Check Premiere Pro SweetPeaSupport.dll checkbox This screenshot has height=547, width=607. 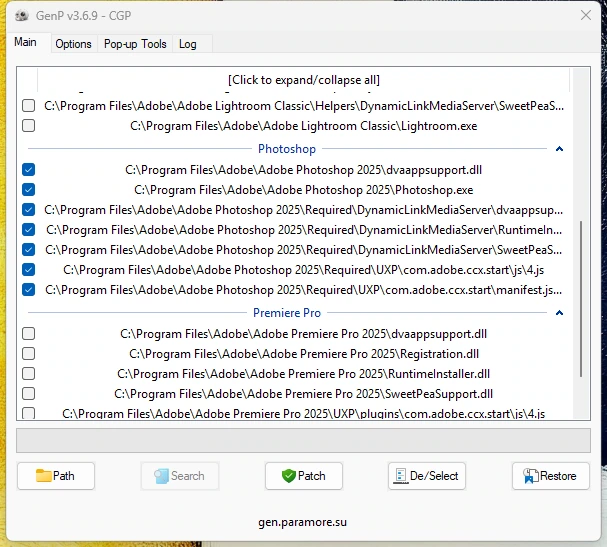point(28,393)
